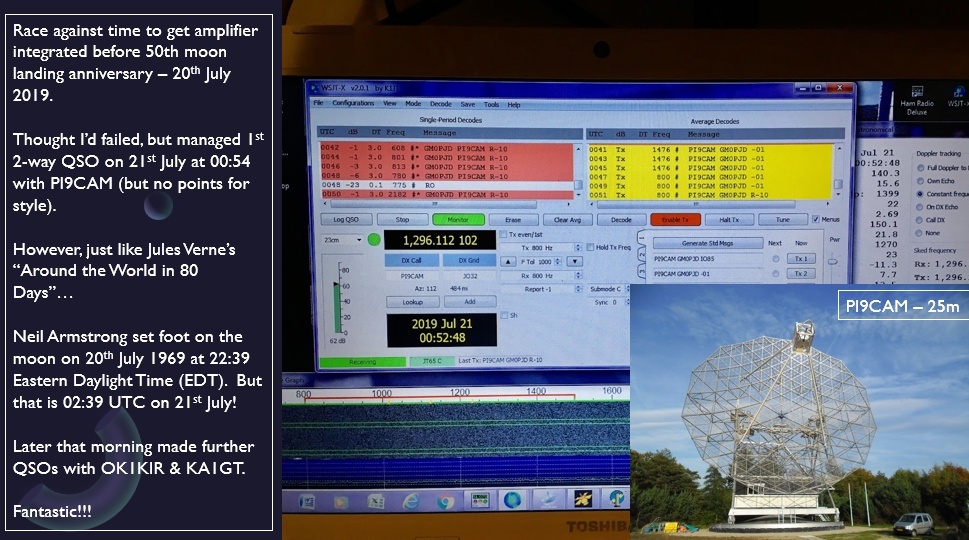Click the Halt Tx button

coord(729,219)
